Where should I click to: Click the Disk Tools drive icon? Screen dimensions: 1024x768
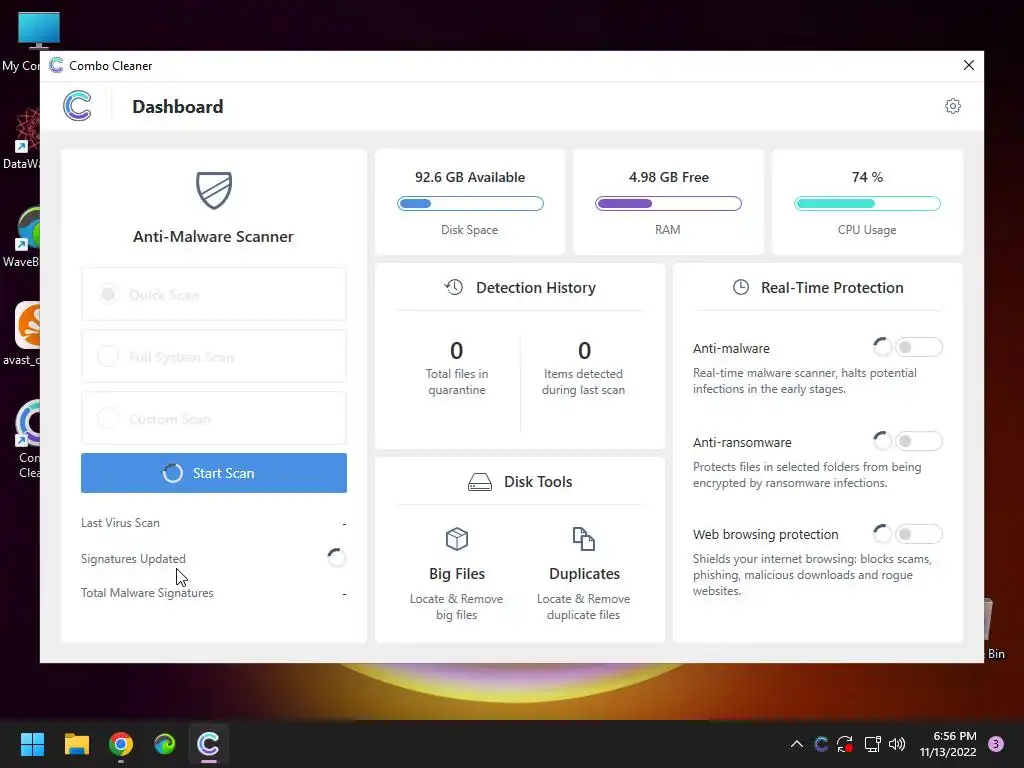480,482
